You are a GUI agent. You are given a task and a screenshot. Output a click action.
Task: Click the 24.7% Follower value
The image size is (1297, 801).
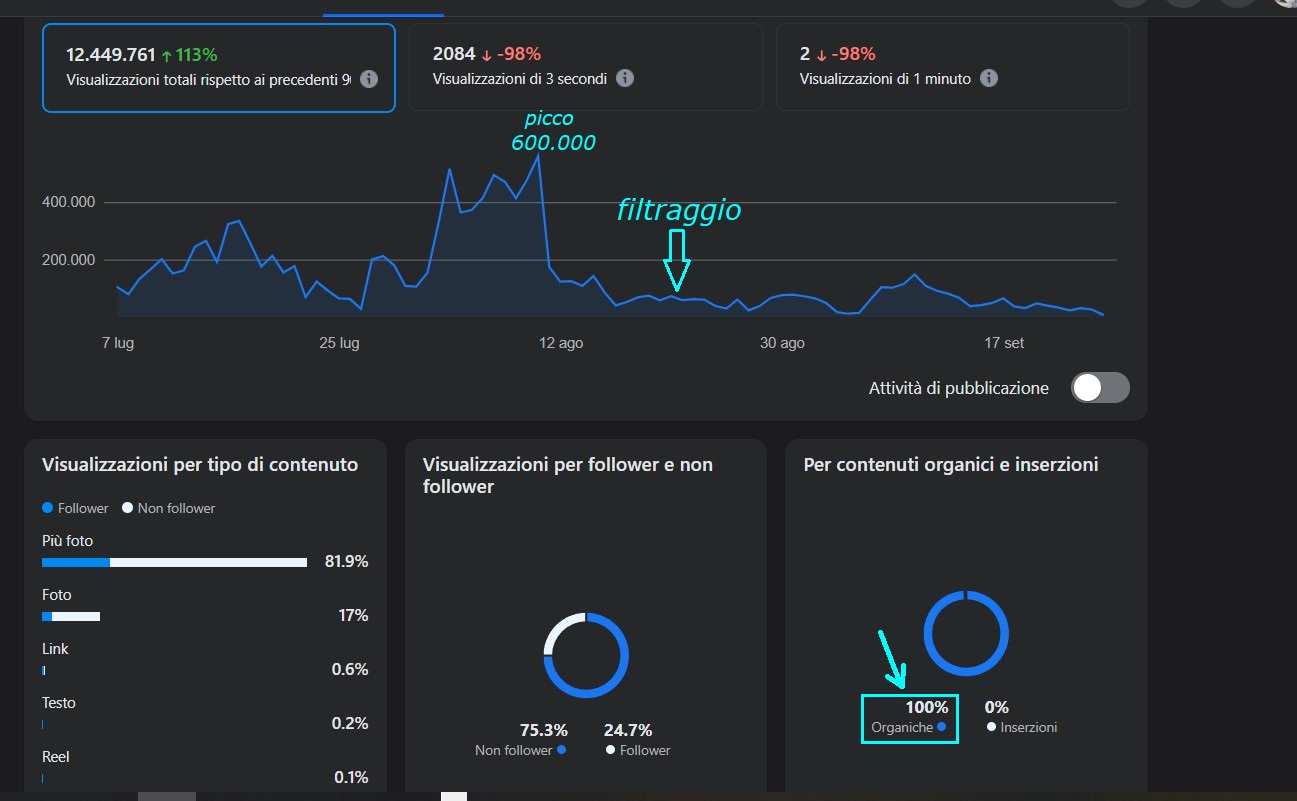pyautogui.click(x=628, y=731)
